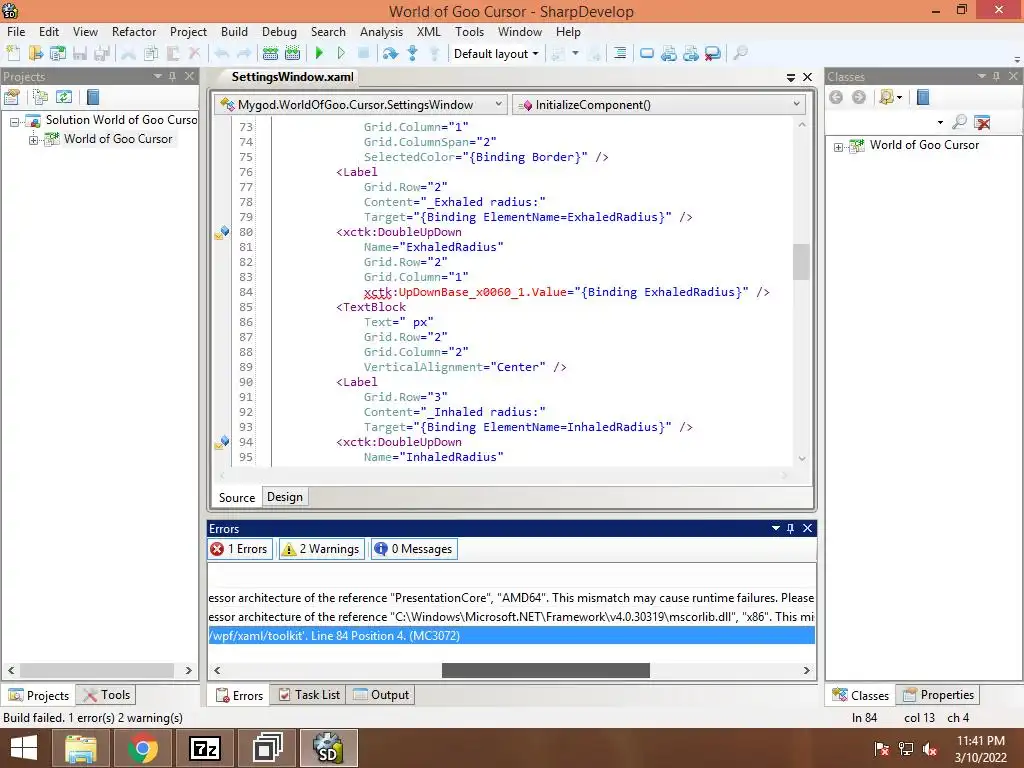Click the Step Over debug icon
This screenshot has height=768, width=1024.
coord(391,54)
